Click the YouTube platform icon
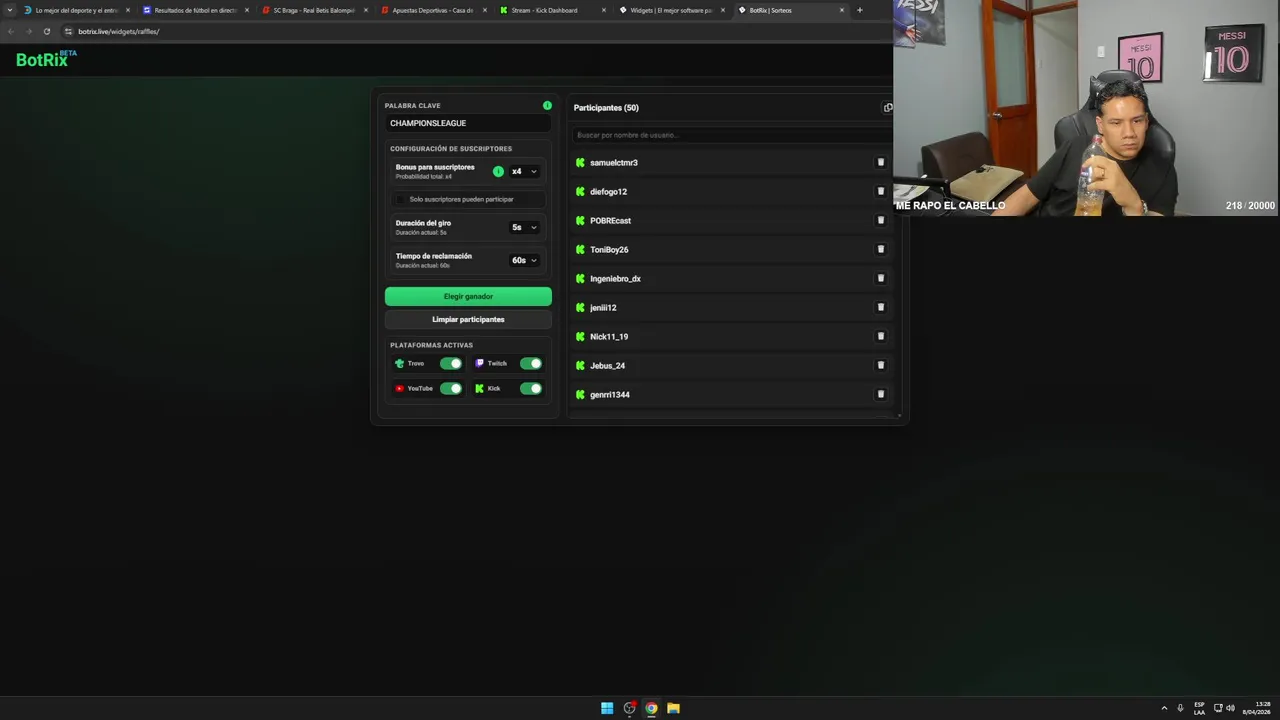Image resolution: width=1280 pixels, height=720 pixels. pos(400,388)
